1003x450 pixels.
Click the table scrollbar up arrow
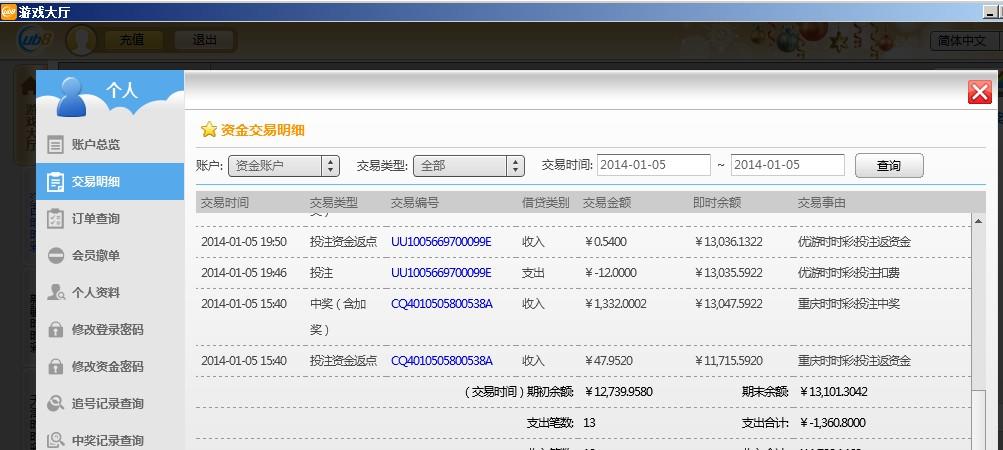[978, 221]
